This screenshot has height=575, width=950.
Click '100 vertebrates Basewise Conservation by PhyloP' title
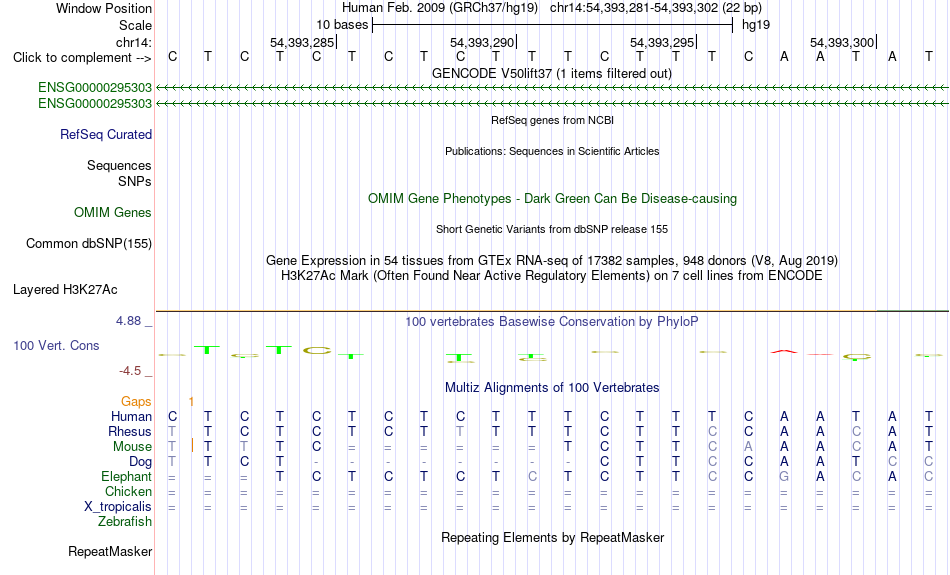pyautogui.click(x=552, y=322)
